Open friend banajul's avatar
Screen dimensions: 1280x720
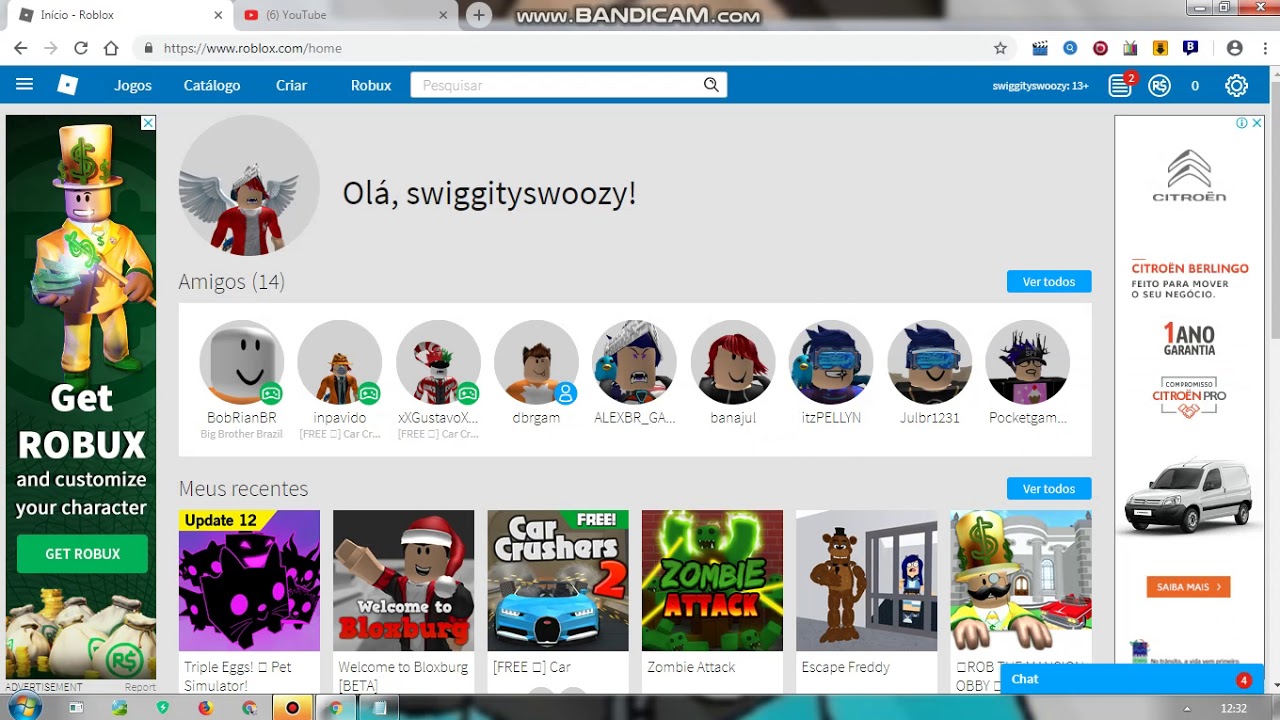pyautogui.click(x=733, y=362)
